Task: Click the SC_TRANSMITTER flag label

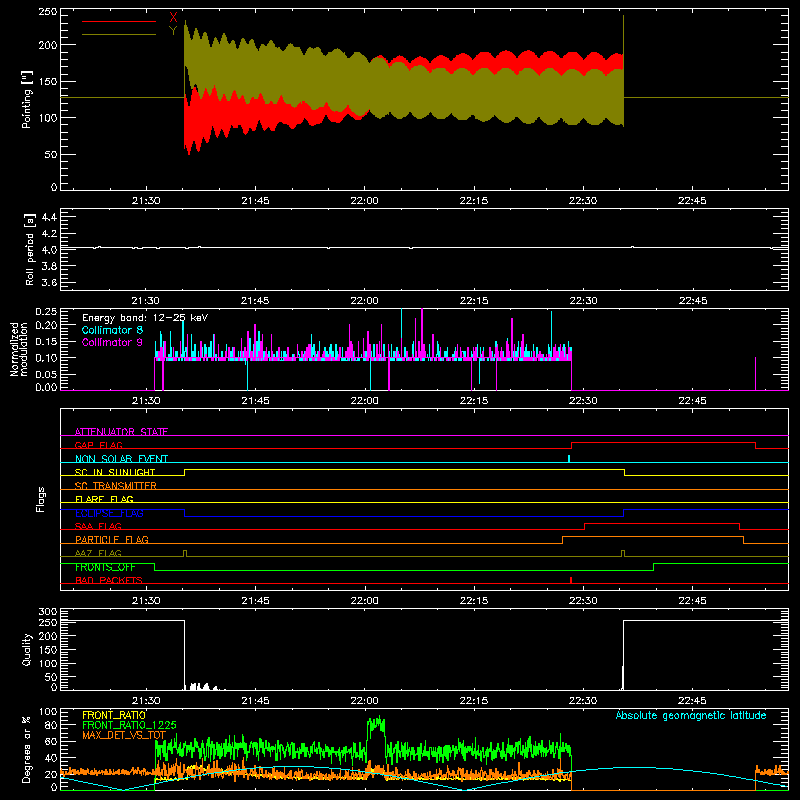Action: pyautogui.click(x=115, y=486)
